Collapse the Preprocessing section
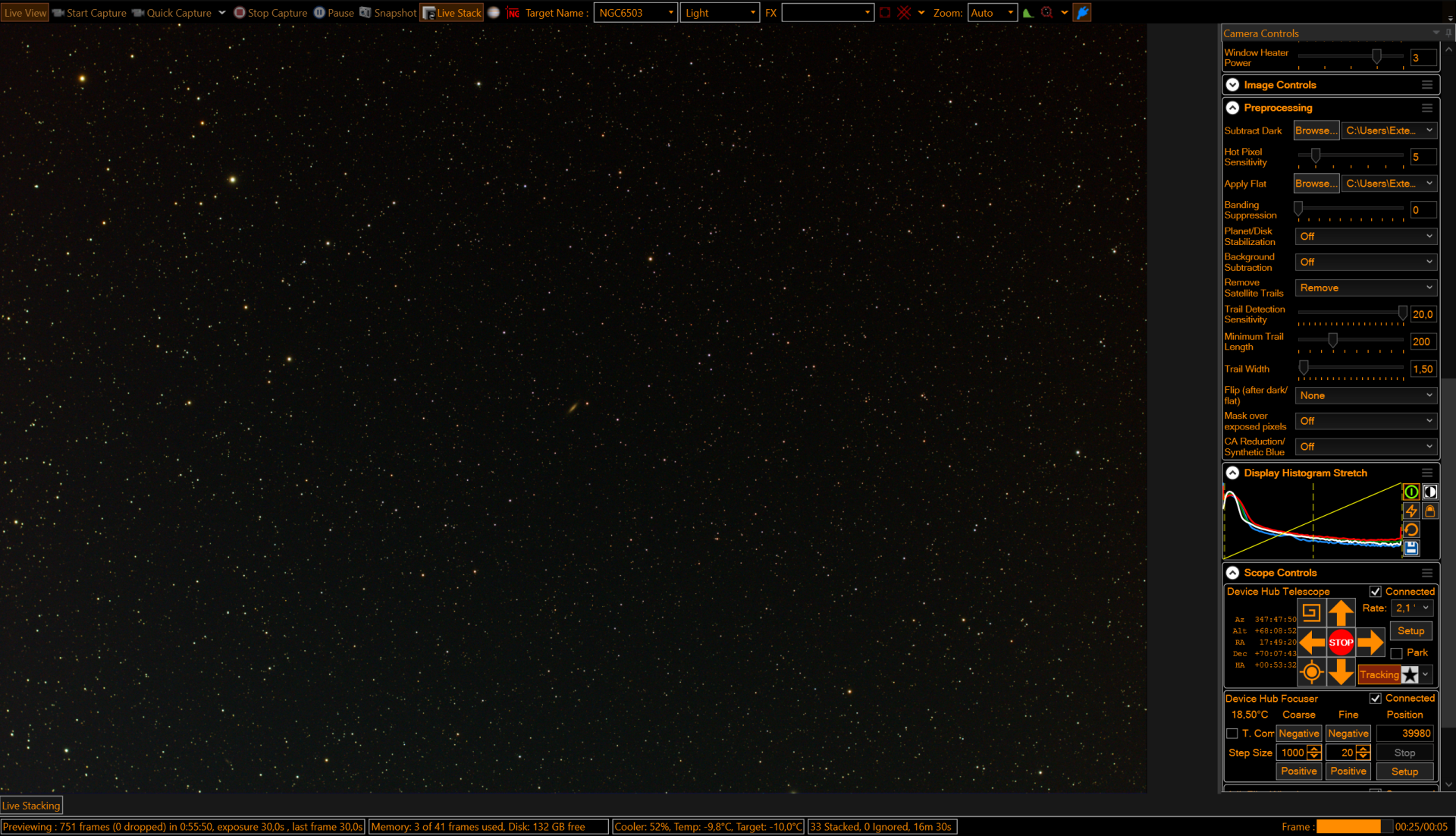Image resolution: width=1456 pixels, height=836 pixels. tap(1233, 108)
